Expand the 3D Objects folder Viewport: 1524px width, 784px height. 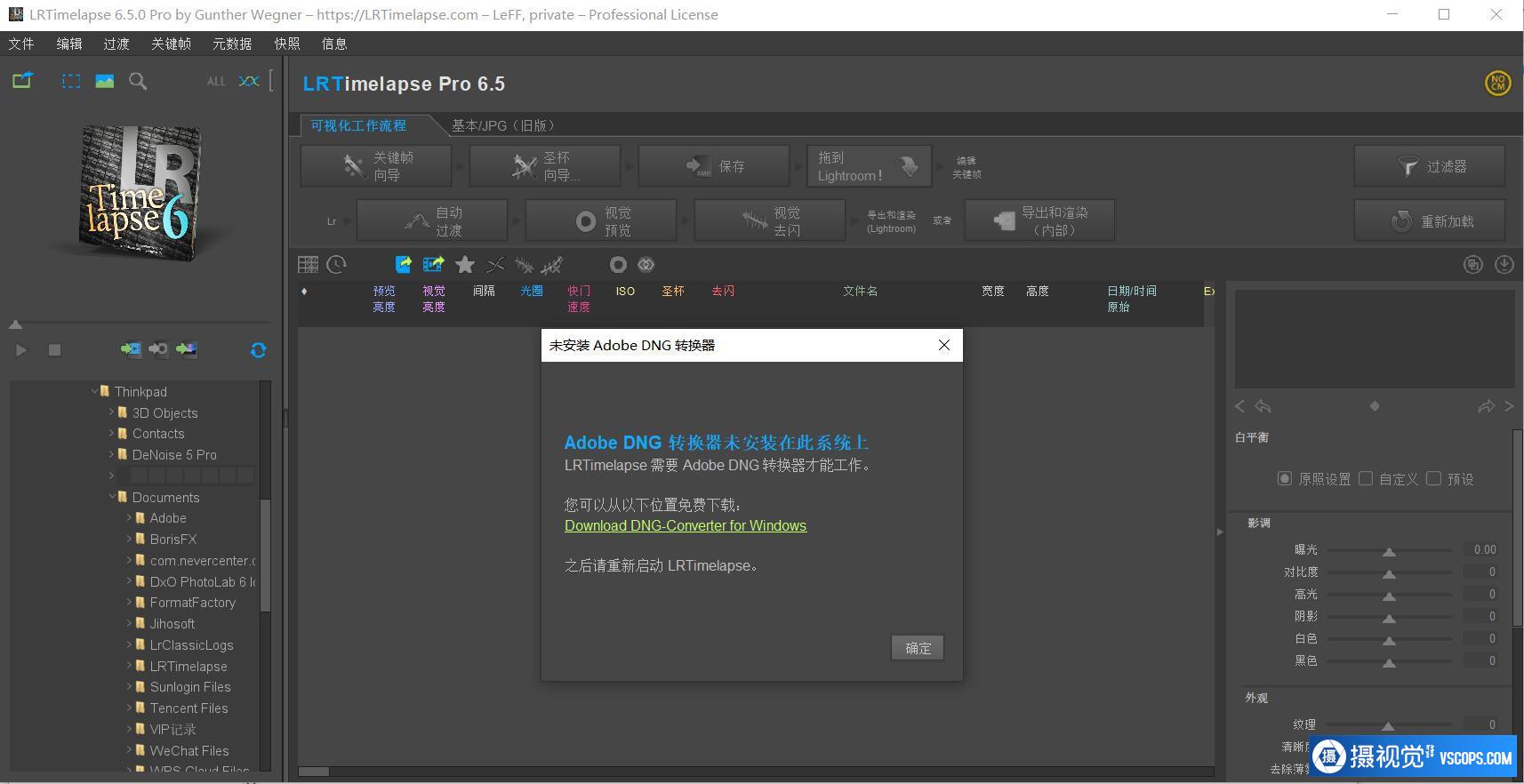pos(112,412)
